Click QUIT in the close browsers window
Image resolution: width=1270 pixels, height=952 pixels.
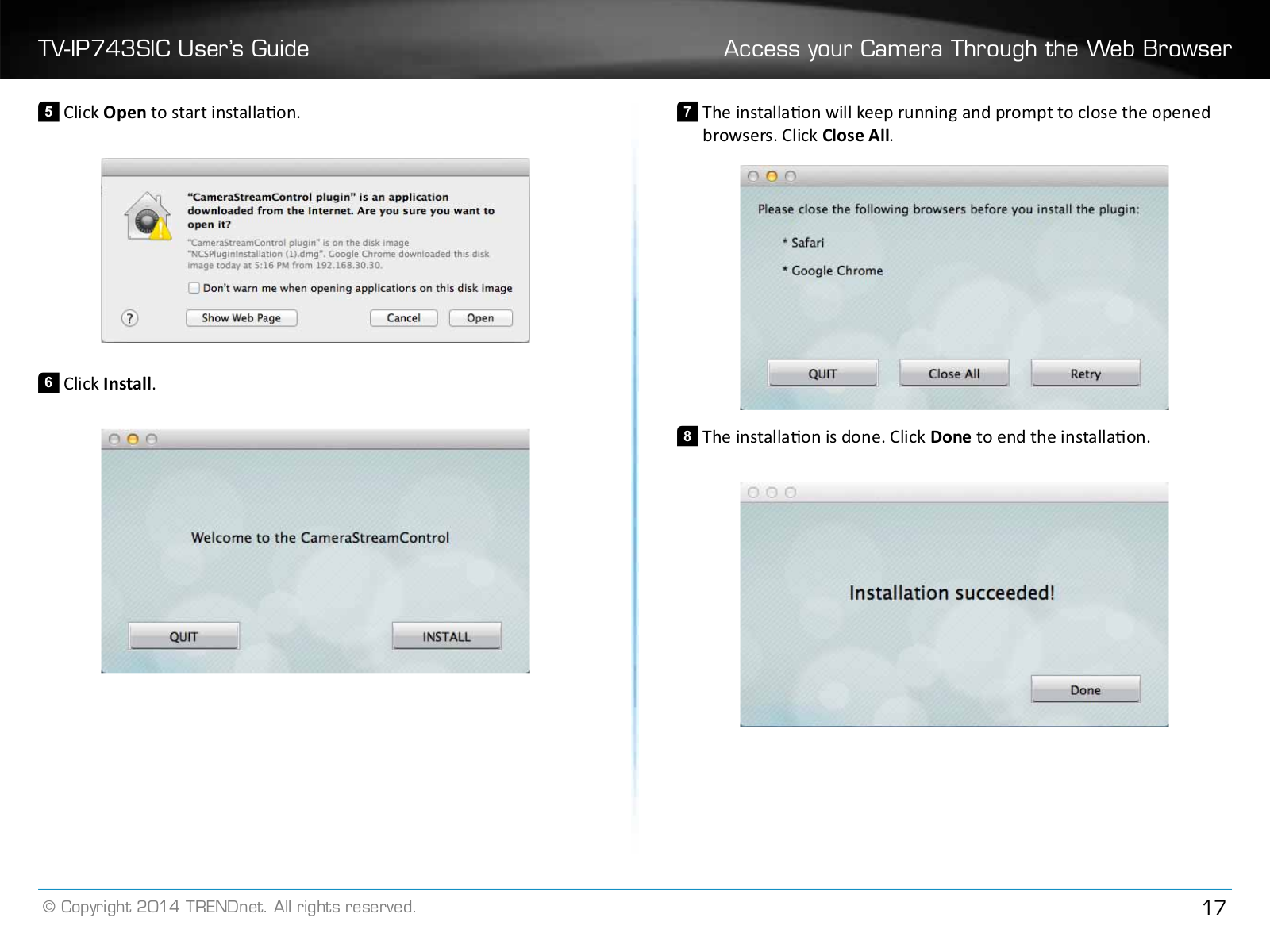[823, 373]
